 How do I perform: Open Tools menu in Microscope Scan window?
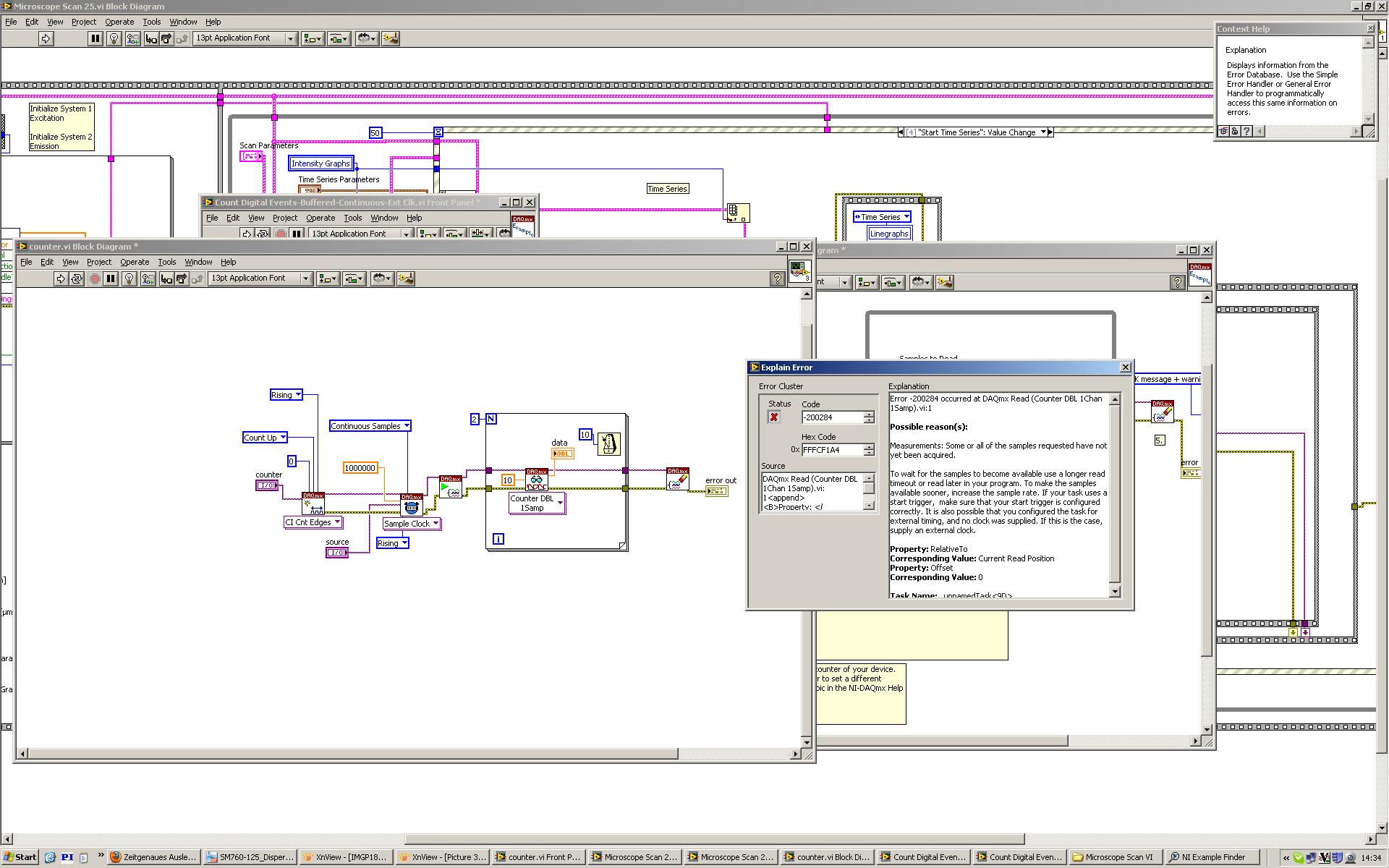(x=151, y=22)
